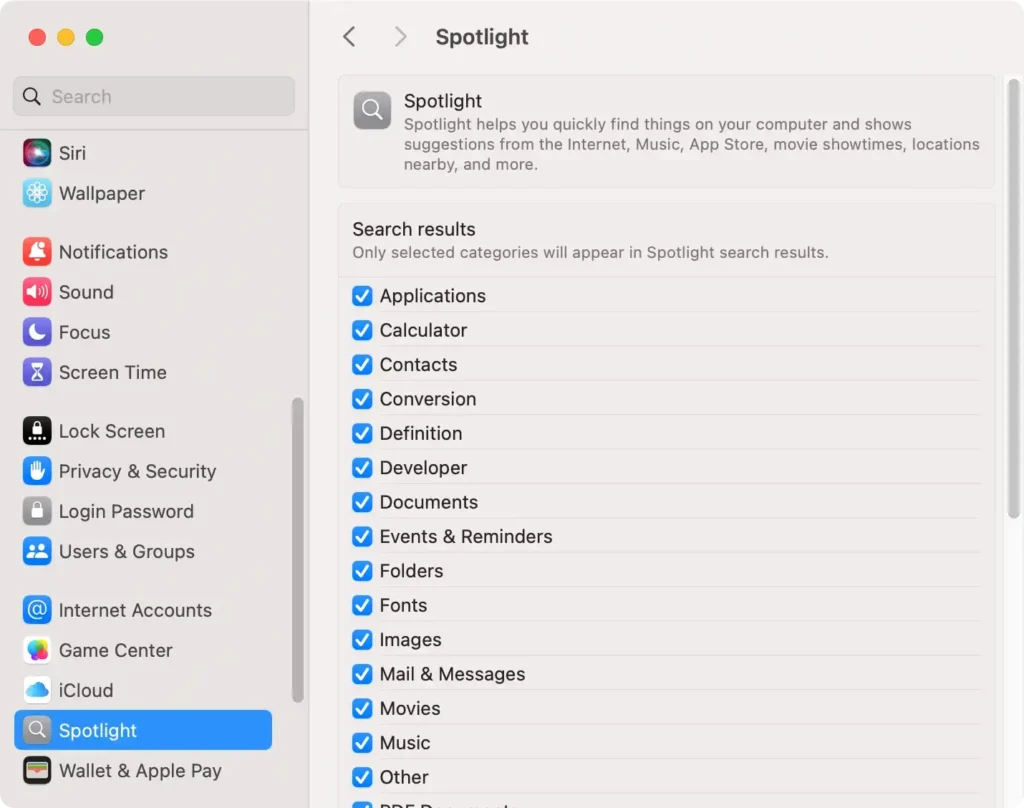
Task: Open Wallet & Apple Pay pane
Action: click(x=139, y=770)
